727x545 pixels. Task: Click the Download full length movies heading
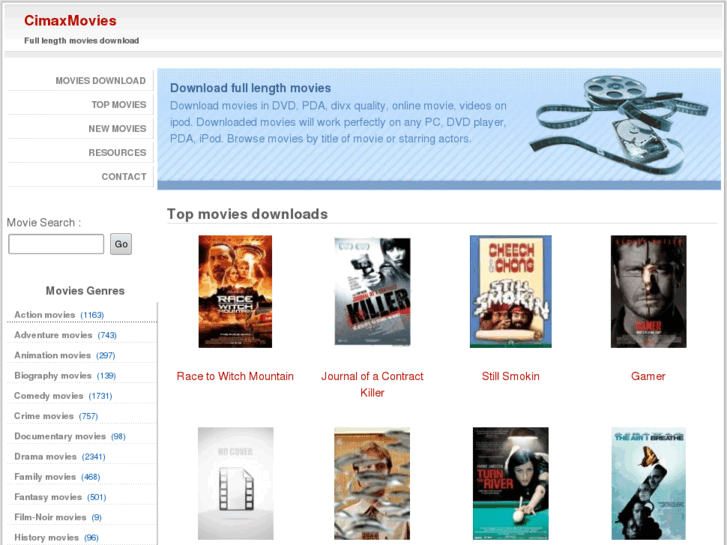250,88
